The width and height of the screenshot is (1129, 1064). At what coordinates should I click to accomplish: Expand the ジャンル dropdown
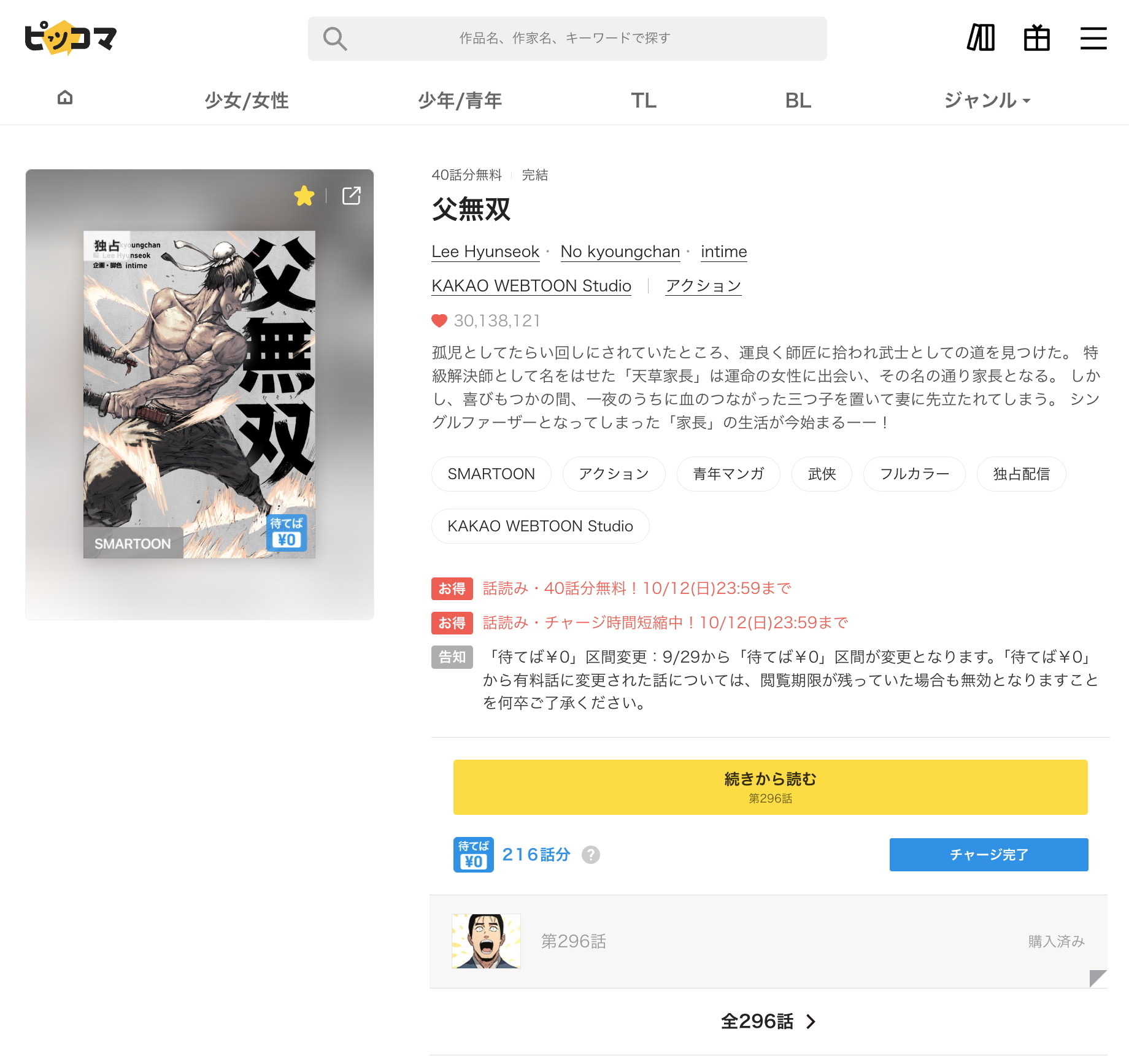(x=987, y=100)
